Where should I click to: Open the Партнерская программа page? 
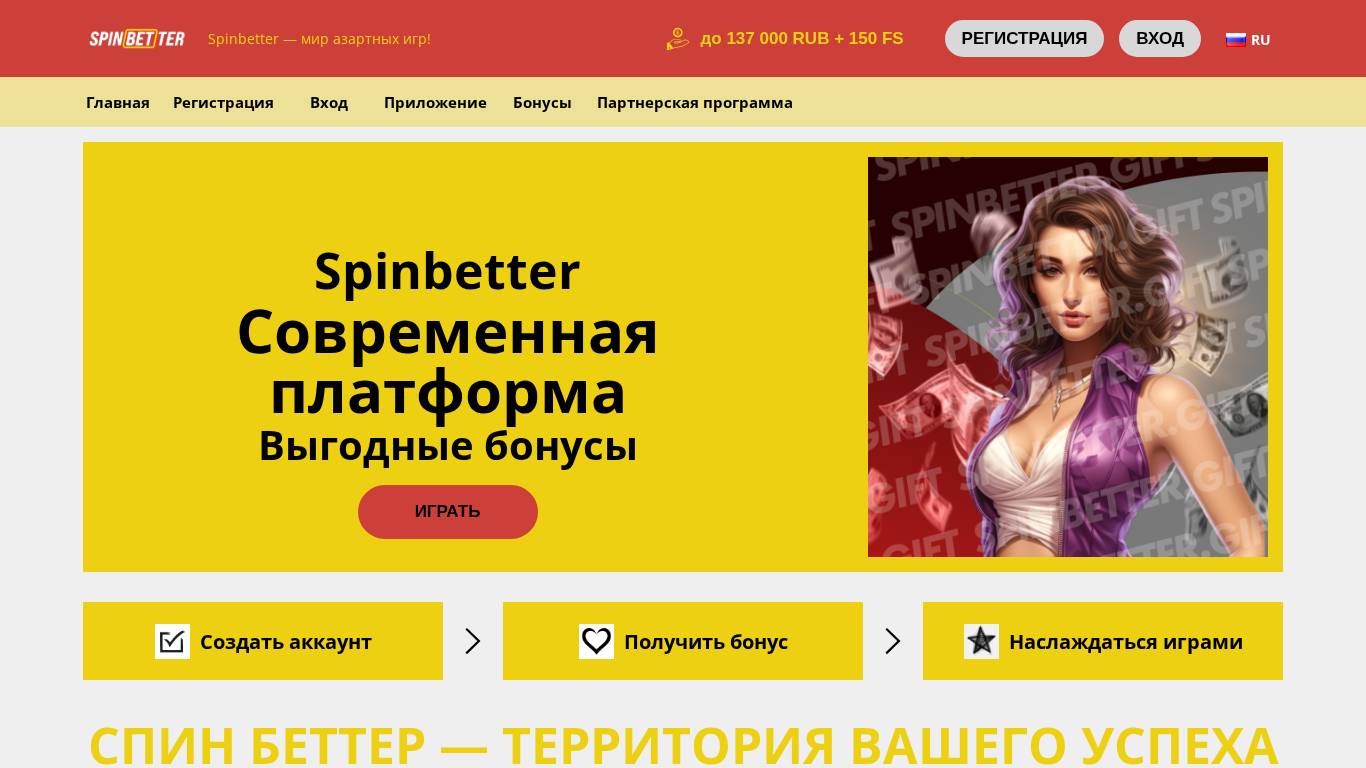(x=695, y=102)
